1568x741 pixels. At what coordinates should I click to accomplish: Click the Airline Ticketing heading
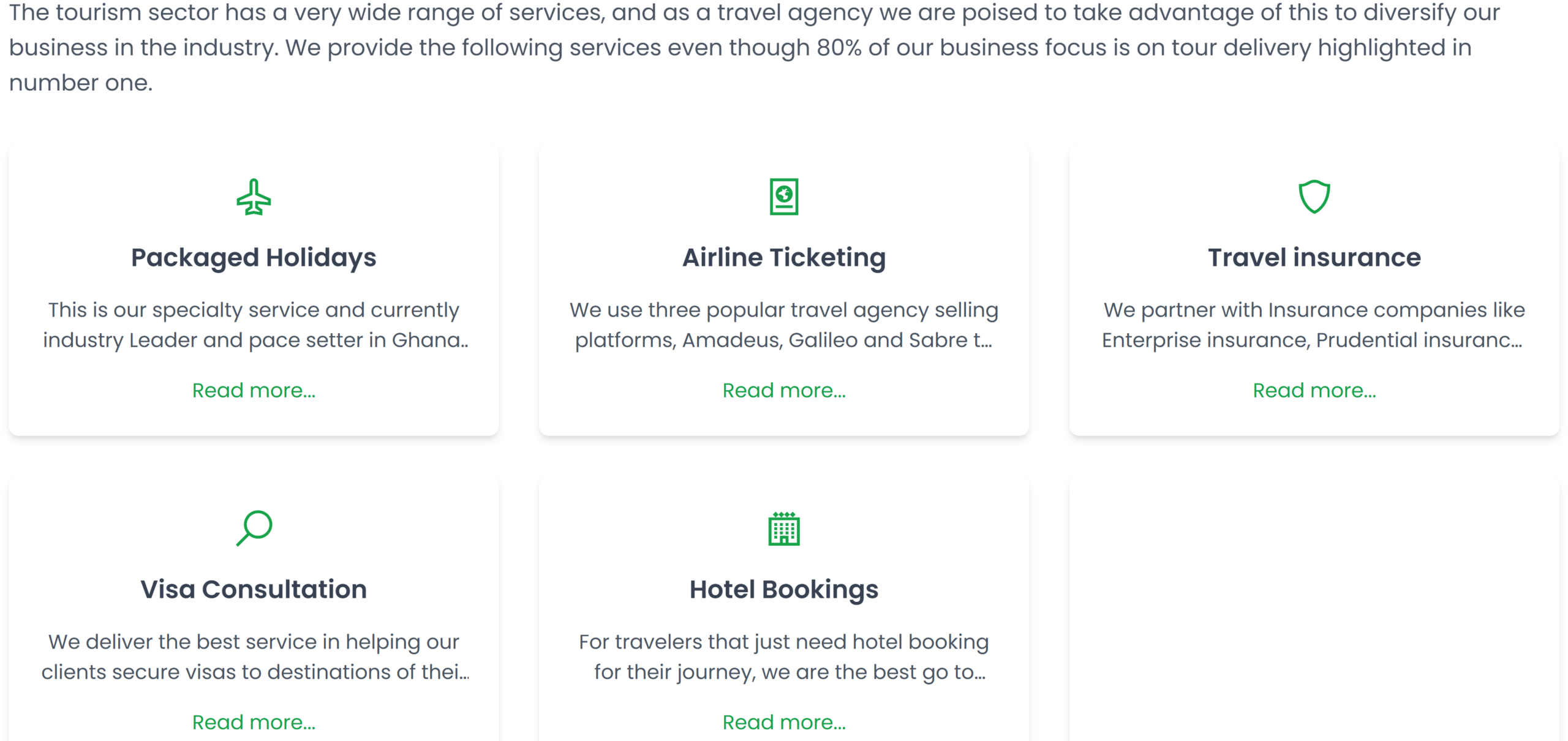tap(784, 258)
